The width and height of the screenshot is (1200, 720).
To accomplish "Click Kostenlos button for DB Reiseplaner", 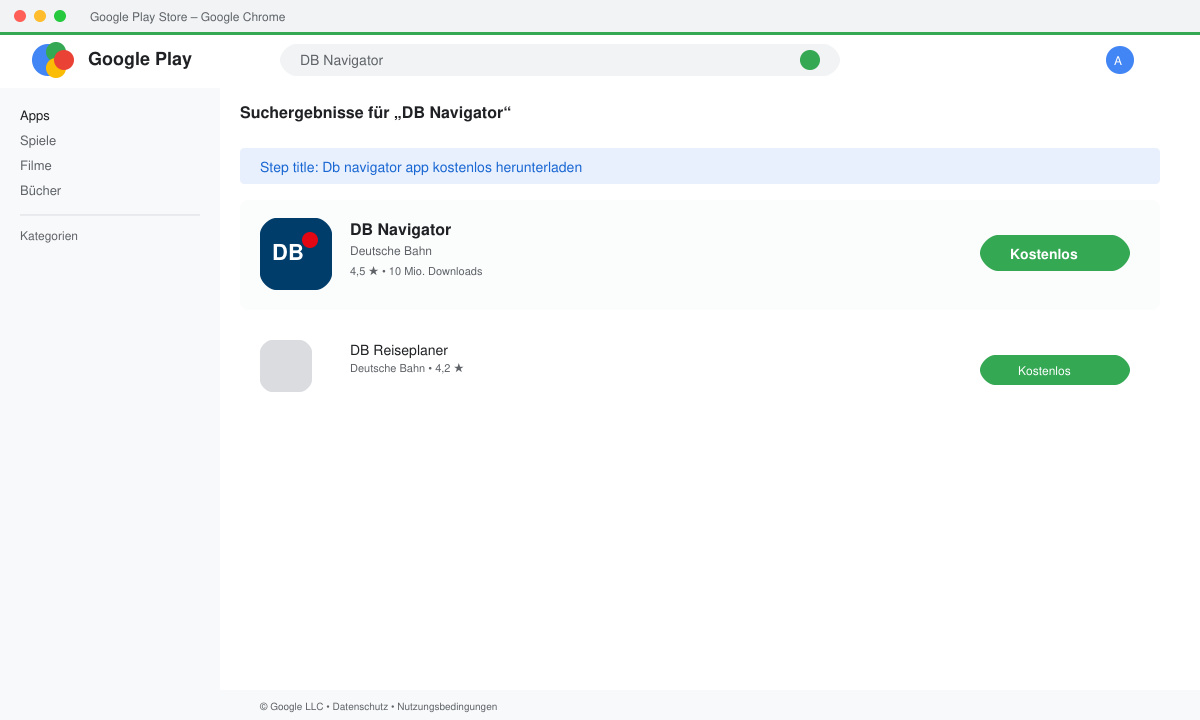I will 1055,370.
